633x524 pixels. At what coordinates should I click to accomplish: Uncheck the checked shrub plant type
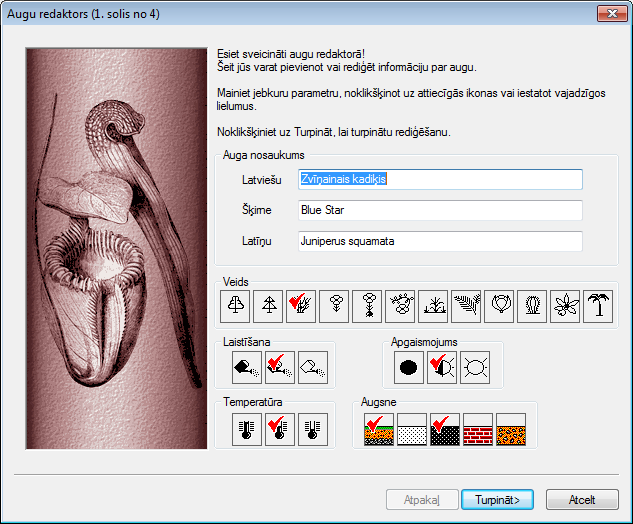(301, 307)
